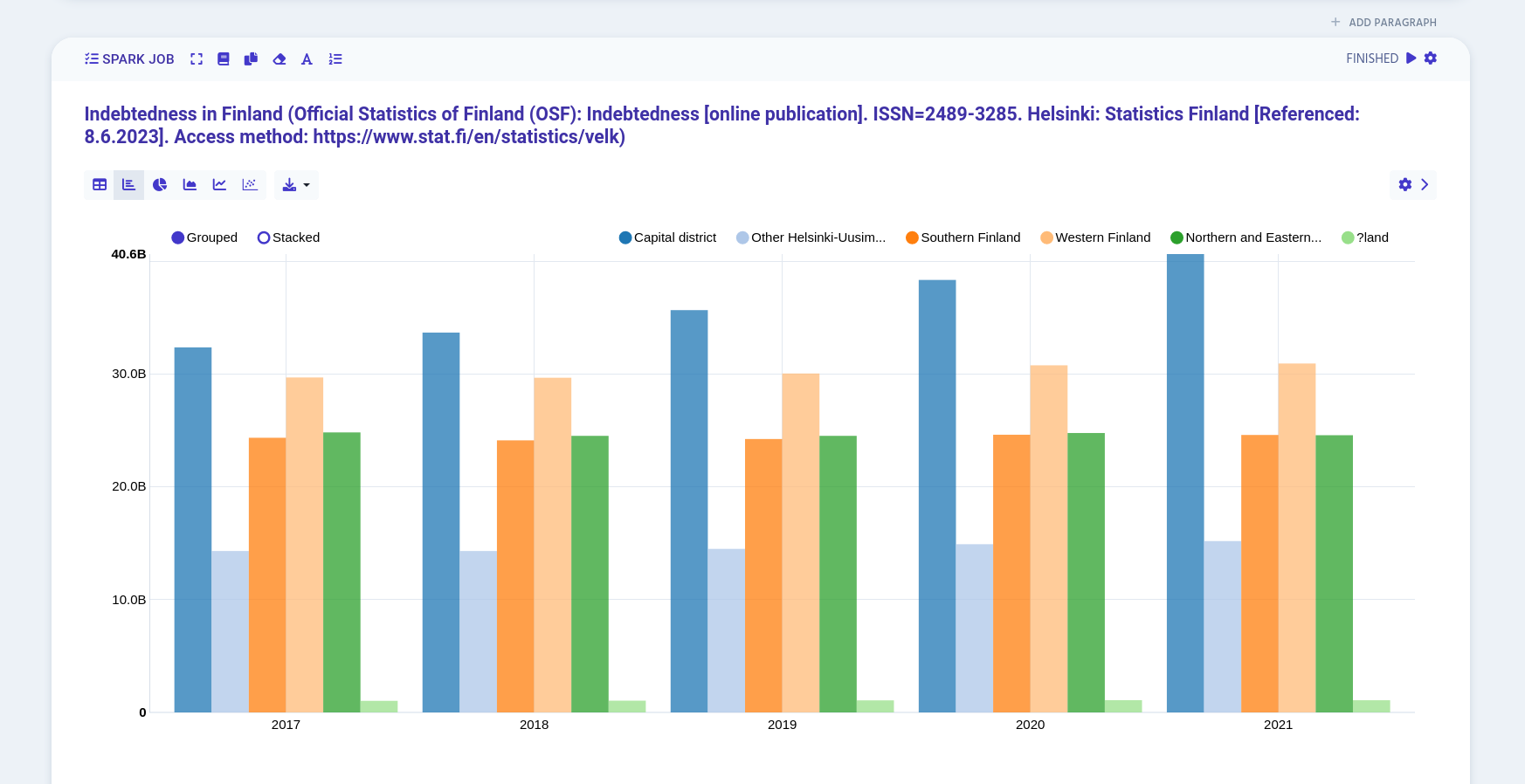The height and width of the screenshot is (784, 1525).
Task: Clear paragraph output with eraser icon
Action: (x=279, y=59)
